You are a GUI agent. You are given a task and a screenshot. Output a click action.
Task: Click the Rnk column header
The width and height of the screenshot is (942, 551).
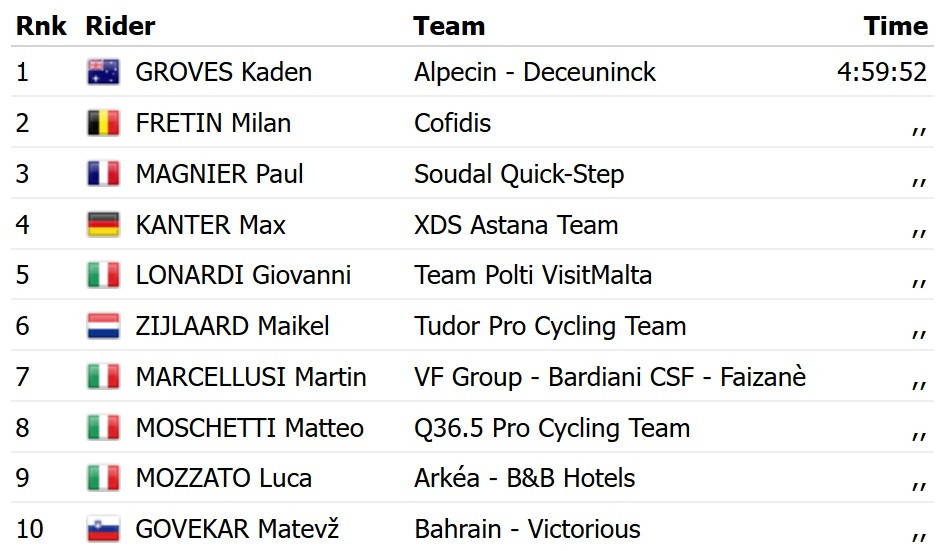41,27
